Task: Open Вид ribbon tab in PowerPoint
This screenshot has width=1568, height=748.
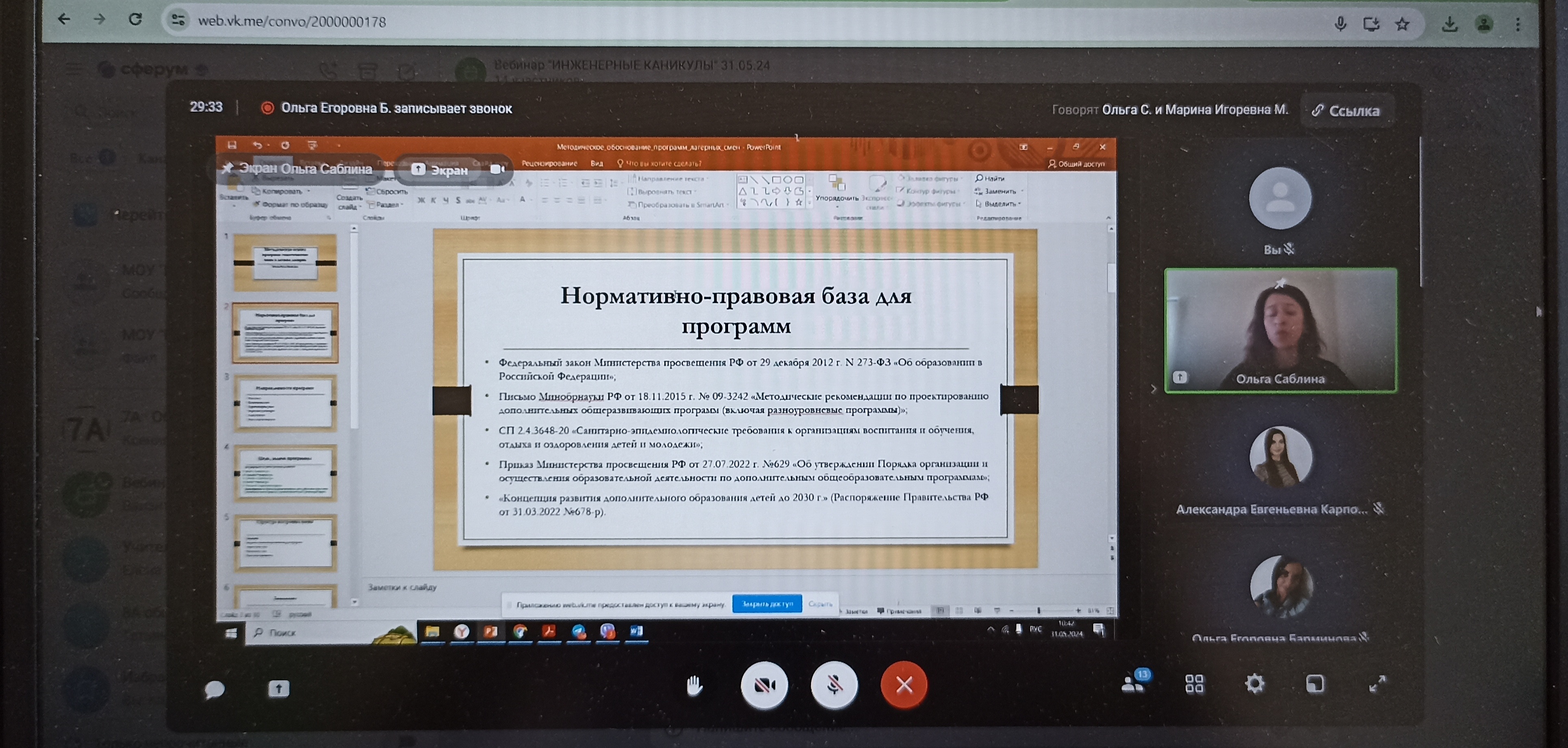Action: pyautogui.click(x=596, y=163)
